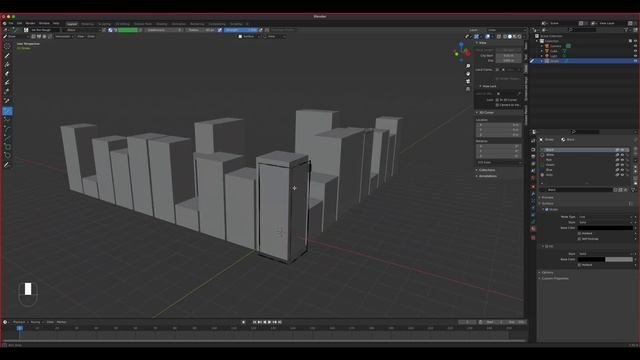Click the green Radius slider in header

pos(128,30)
